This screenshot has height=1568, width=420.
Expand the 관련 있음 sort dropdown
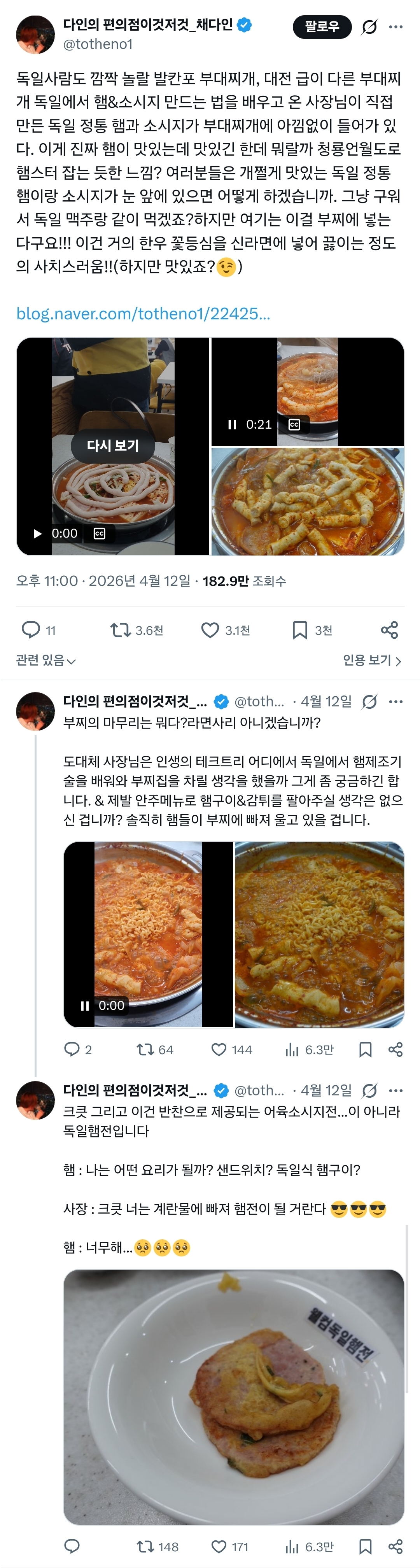[x=45, y=660]
